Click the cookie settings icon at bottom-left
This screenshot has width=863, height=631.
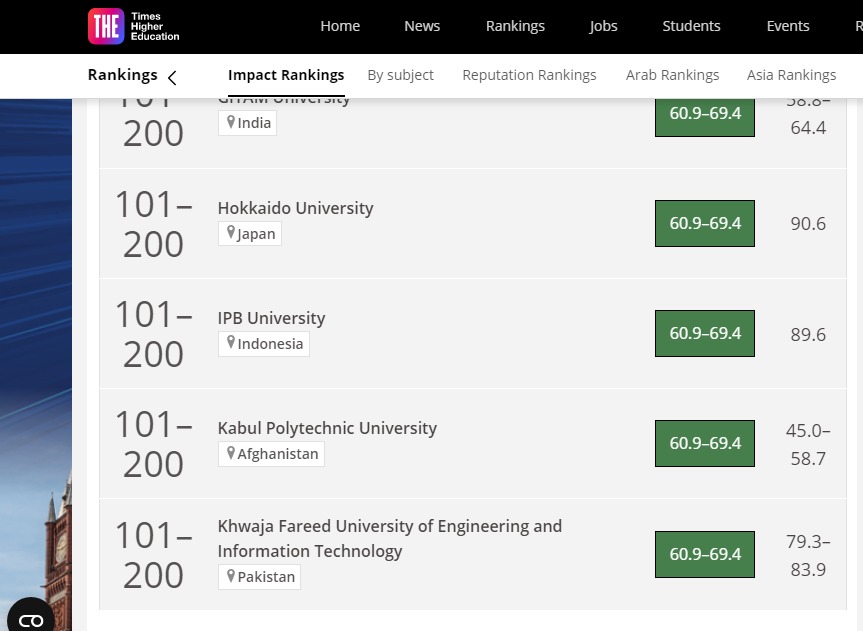(x=31, y=619)
